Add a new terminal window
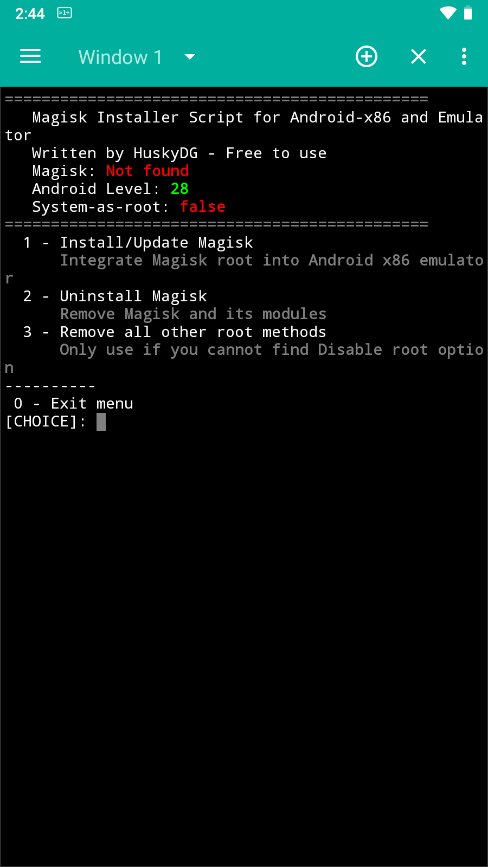 [x=366, y=56]
